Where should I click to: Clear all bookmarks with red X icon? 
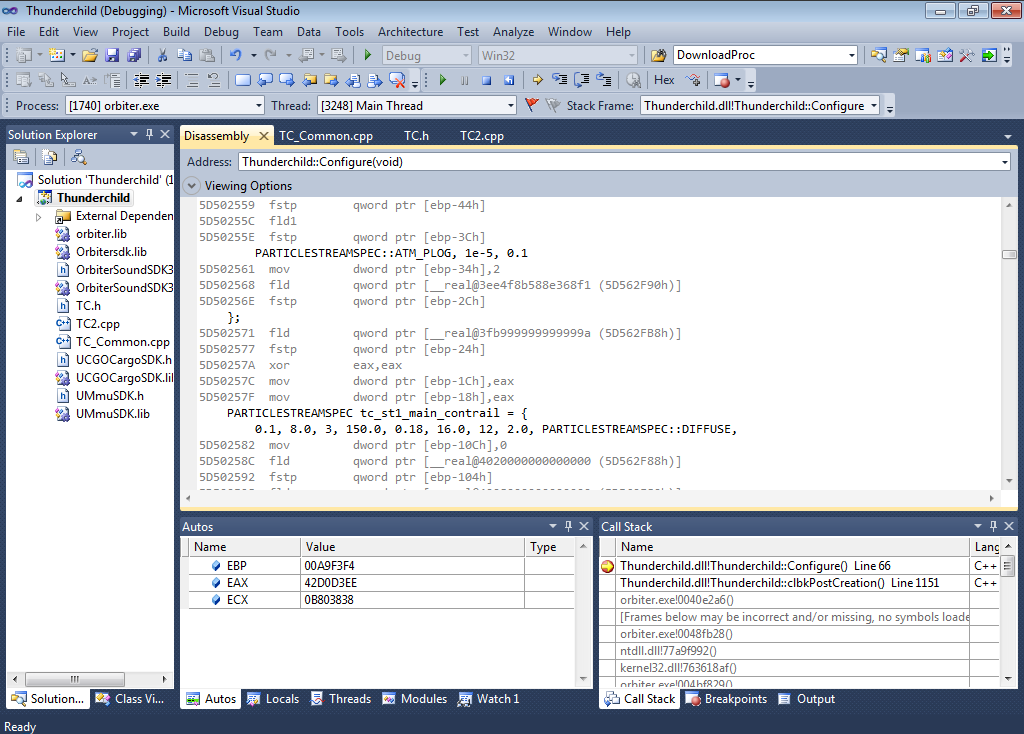coord(396,80)
